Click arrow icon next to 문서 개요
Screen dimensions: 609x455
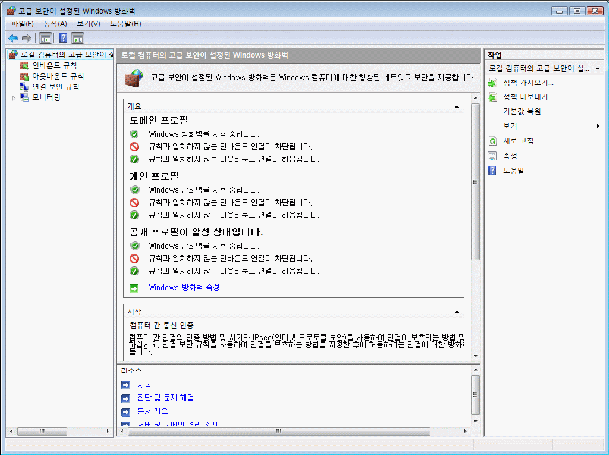(125, 411)
